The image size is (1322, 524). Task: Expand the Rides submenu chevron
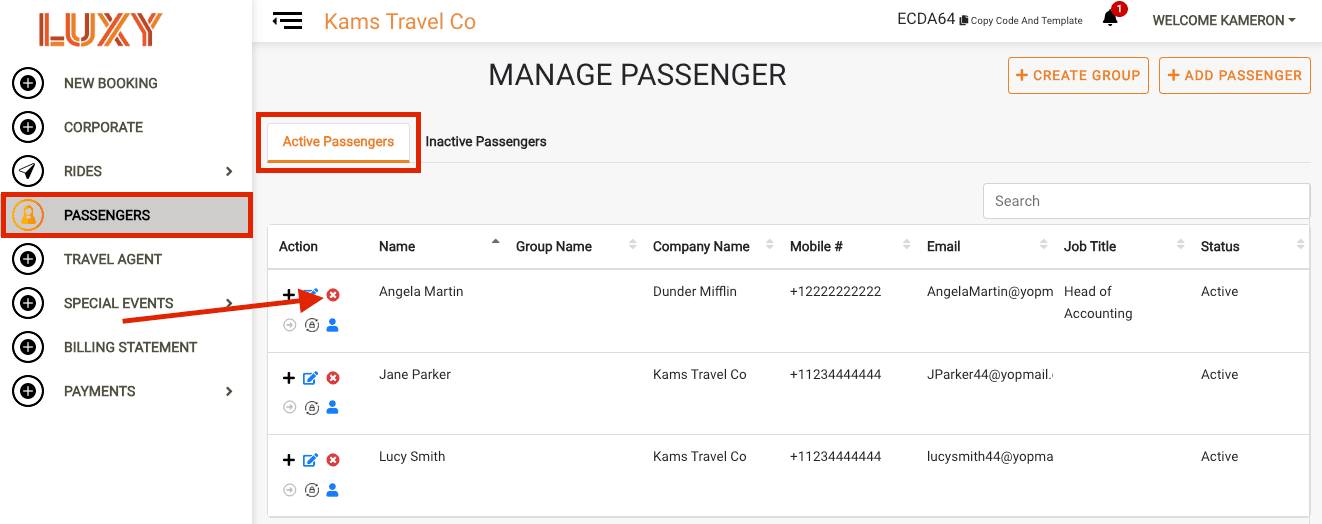tap(229, 171)
